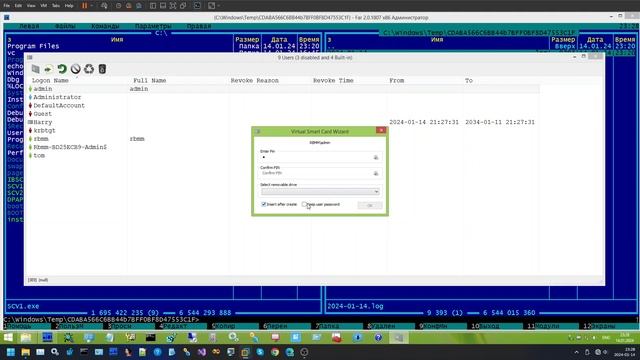Open Edge icon on host taskbar

click(290, 352)
